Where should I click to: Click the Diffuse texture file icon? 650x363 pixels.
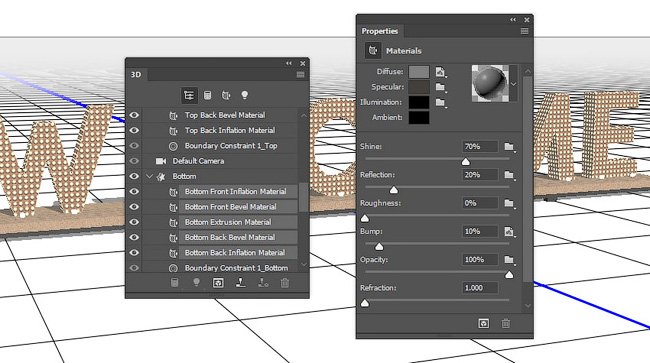click(441, 72)
